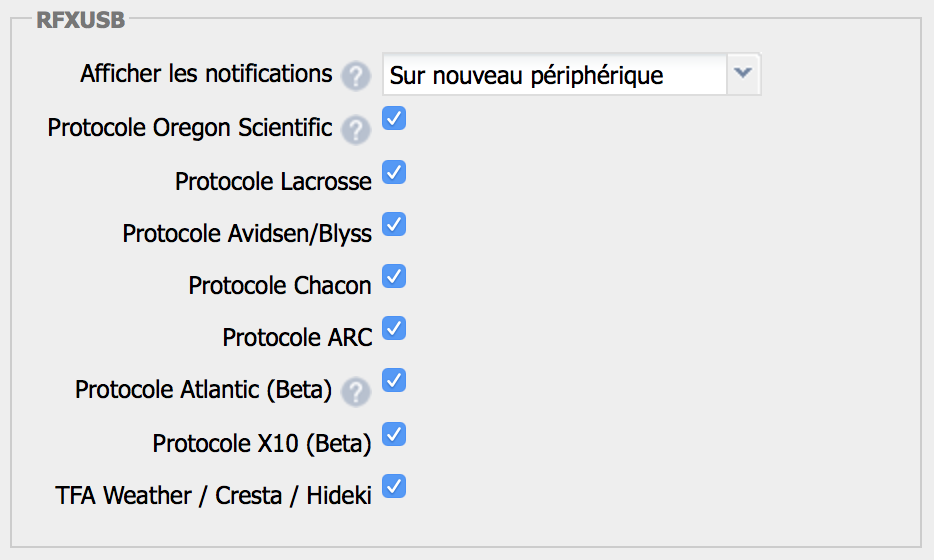Expand the notifications dropdown arrow

tap(743, 74)
